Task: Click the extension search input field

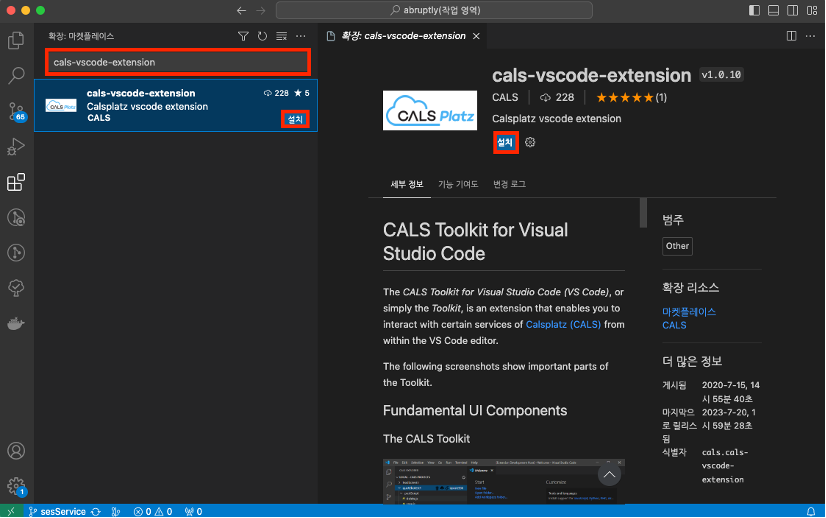Action: click(178, 62)
